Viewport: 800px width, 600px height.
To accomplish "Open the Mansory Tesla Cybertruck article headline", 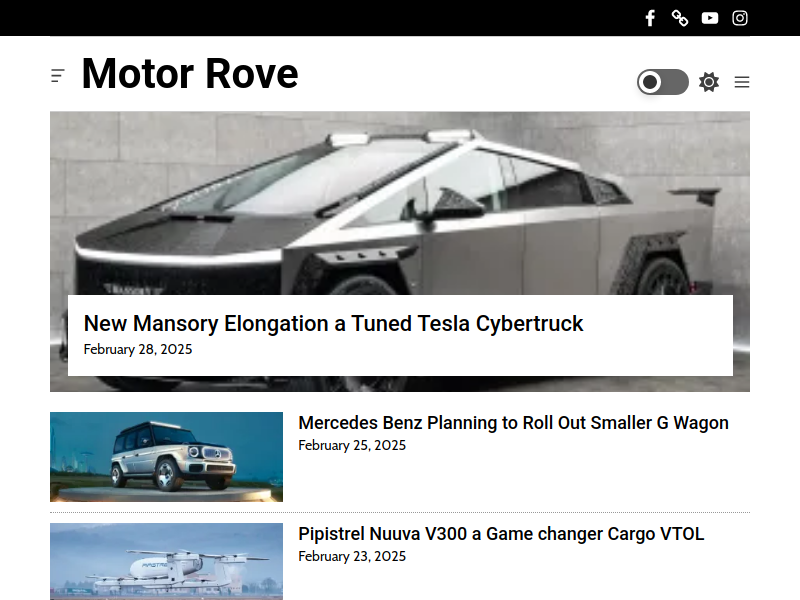I will [x=333, y=323].
